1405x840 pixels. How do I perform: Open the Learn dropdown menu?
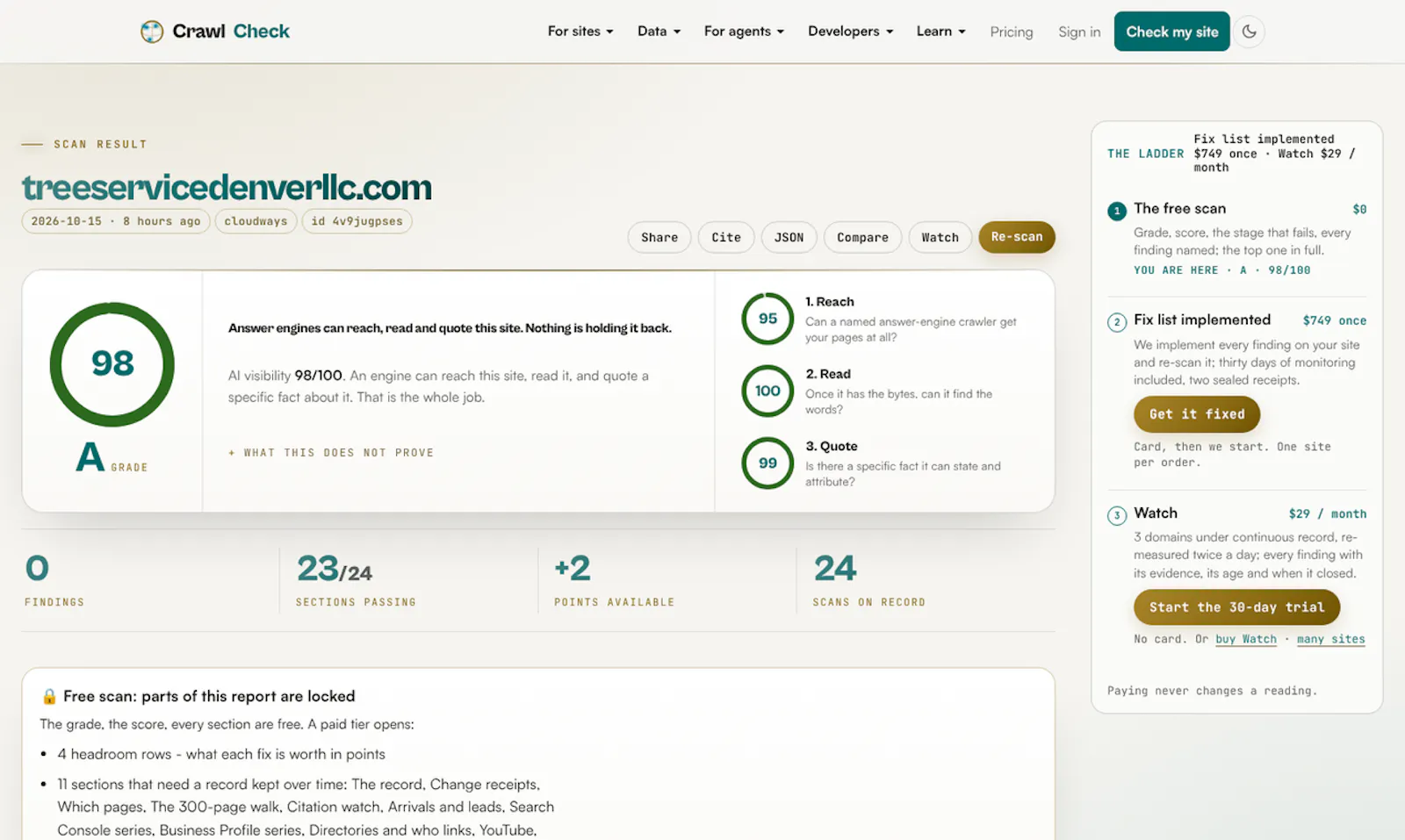(x=940, y=32)
